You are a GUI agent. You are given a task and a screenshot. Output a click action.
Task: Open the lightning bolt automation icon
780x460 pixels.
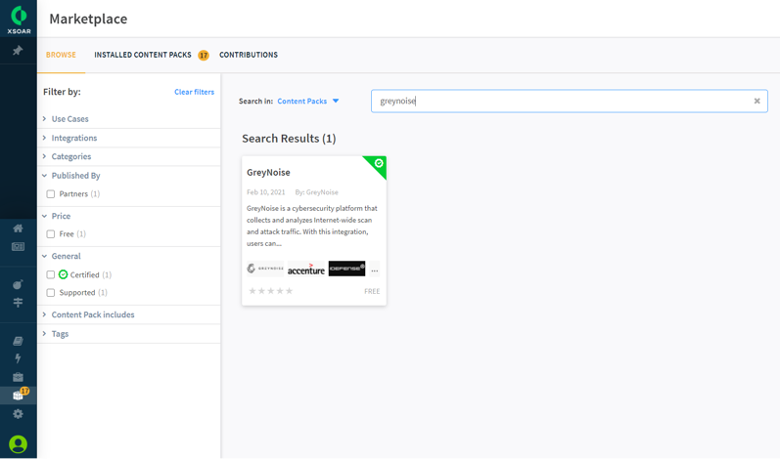[18, 359]
